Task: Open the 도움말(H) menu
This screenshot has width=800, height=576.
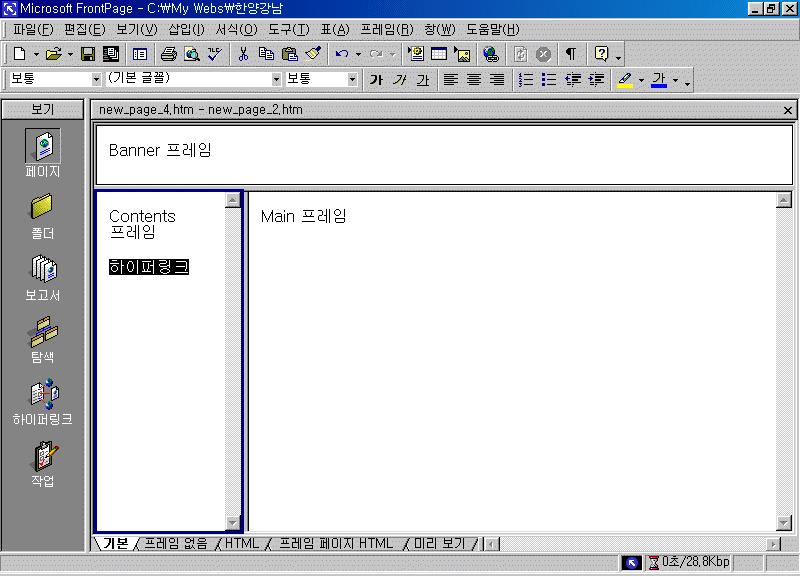Action: (x=492, y=30)
